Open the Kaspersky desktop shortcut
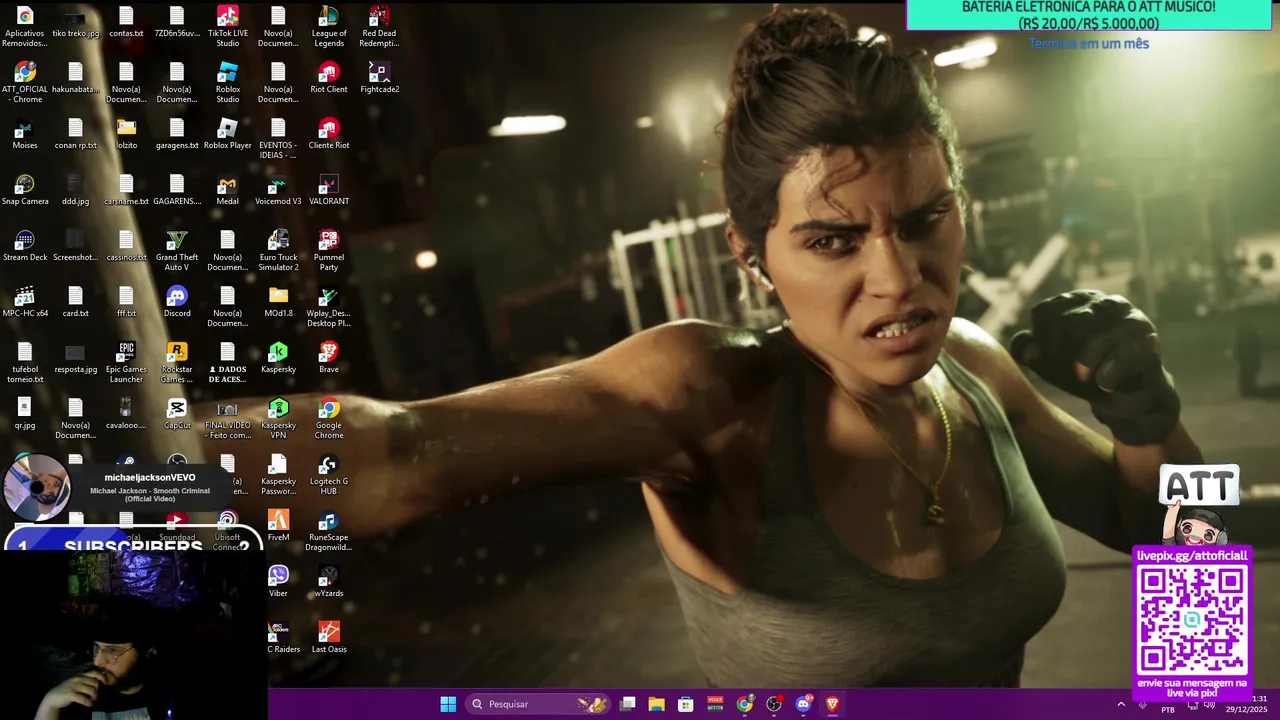Viewport: 1280px width, 720px height. click(278, 358)
